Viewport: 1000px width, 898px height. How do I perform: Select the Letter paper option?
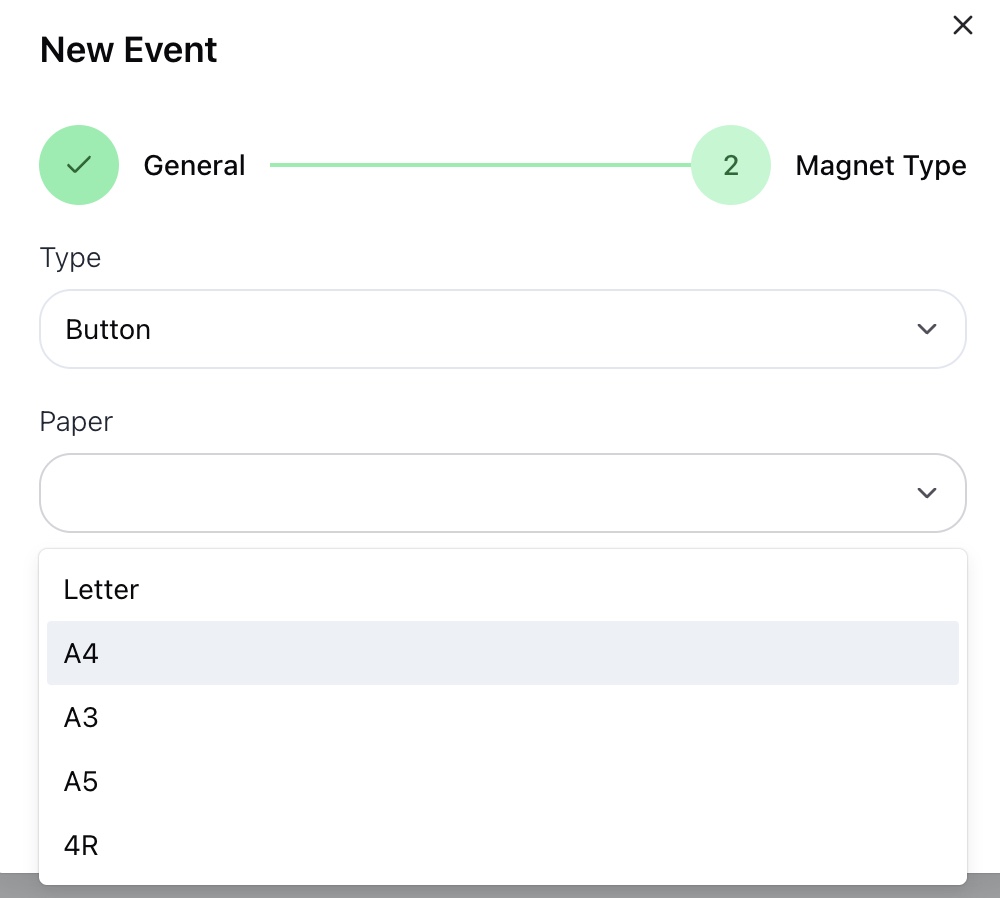[x=101, y=589]
